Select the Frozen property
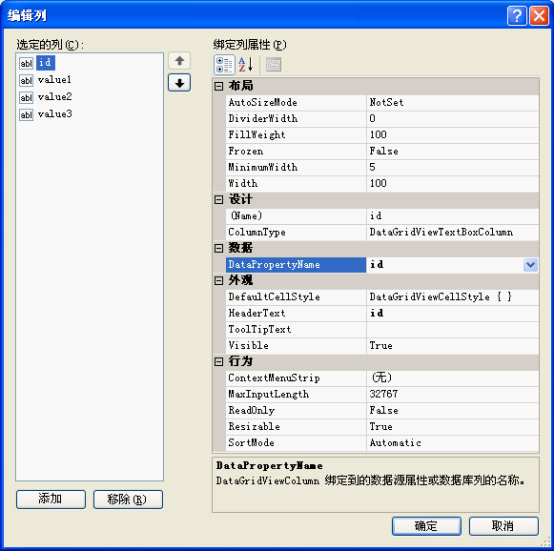The width and height of the screenshot is (554, 551). [x=296, y=151]
